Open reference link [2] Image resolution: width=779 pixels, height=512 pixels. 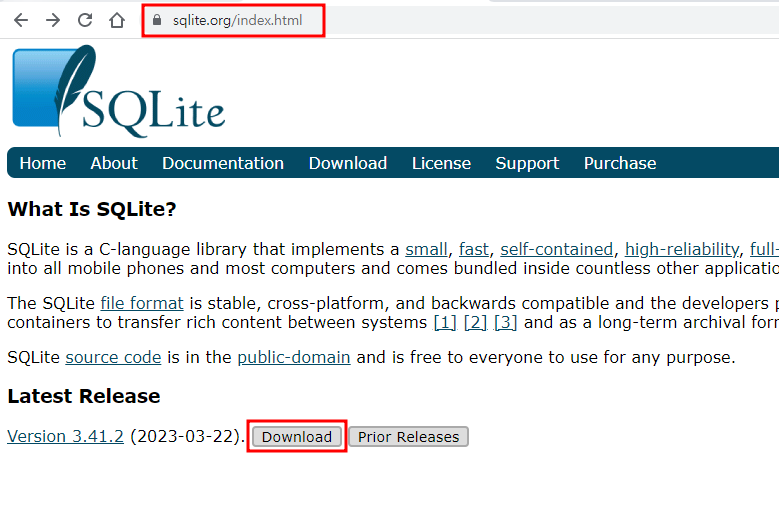click(x=475, y=322)
